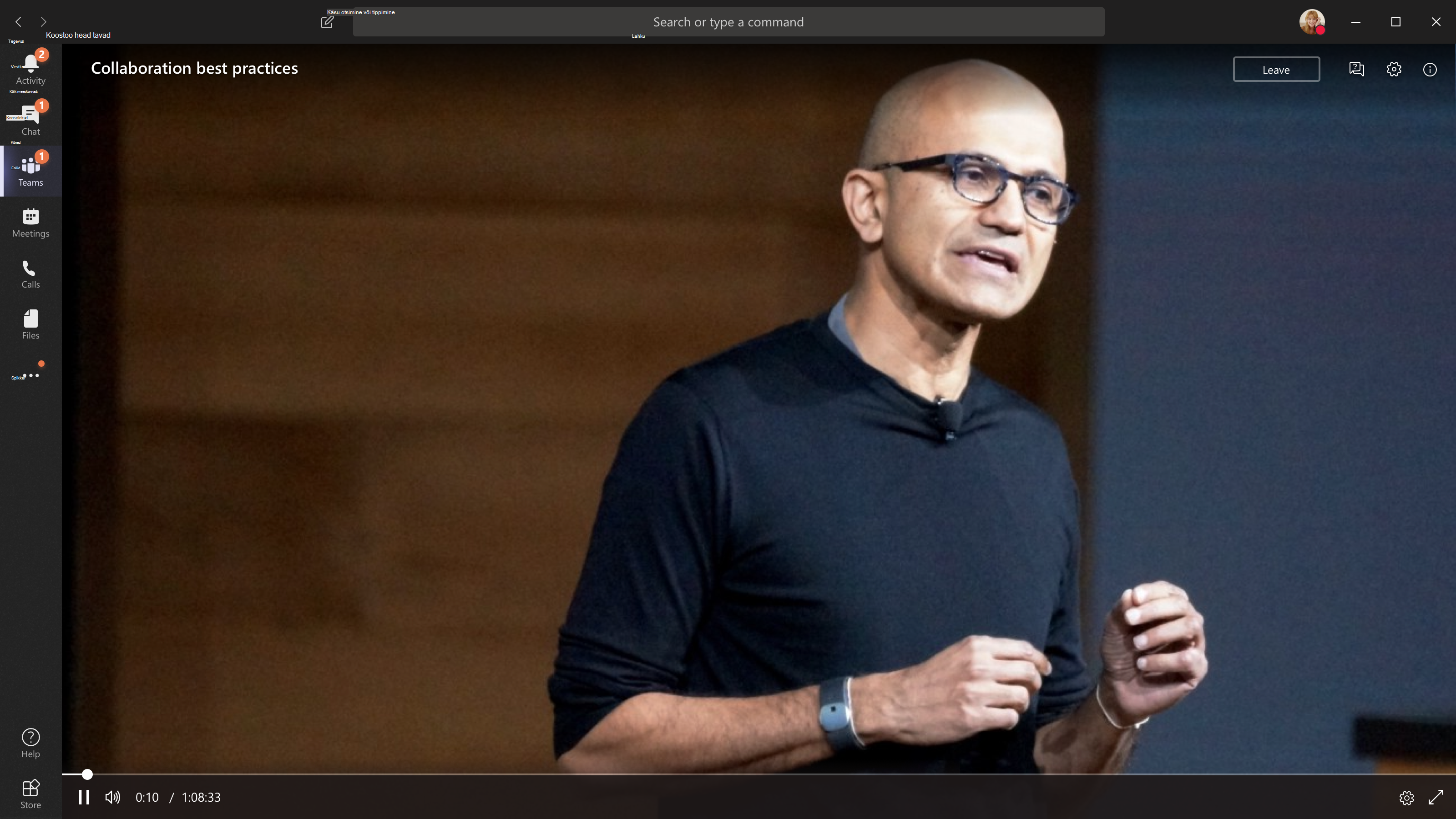Click Search or type a command
Image resolution: width=1456 pixels, height=819 pixels.
(728, 22)
